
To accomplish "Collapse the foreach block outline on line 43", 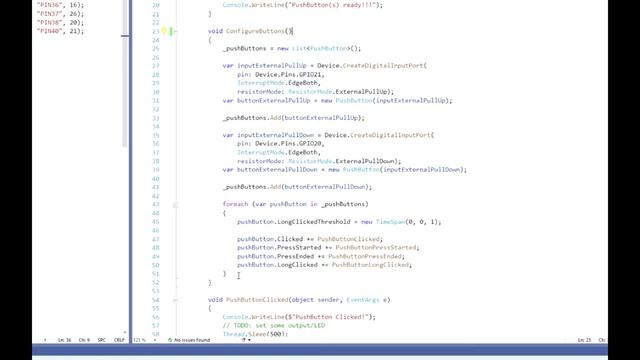I will pos(176,204).
